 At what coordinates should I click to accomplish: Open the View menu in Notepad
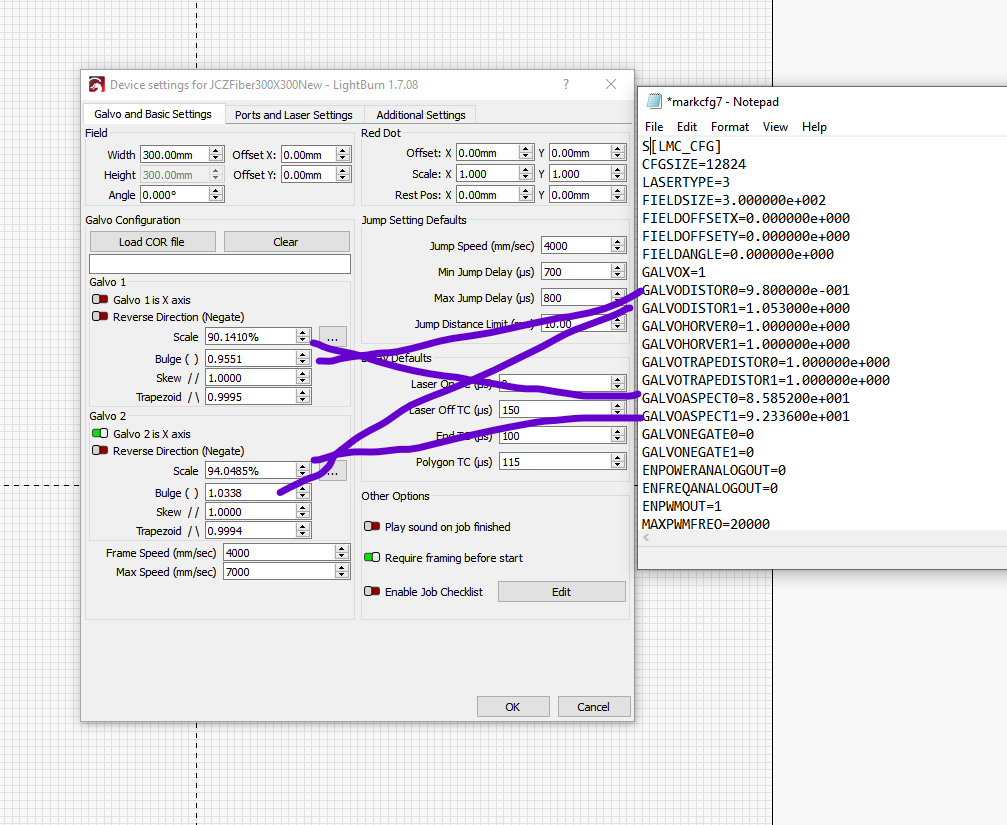pyautogui.click(x=775, y=126)
